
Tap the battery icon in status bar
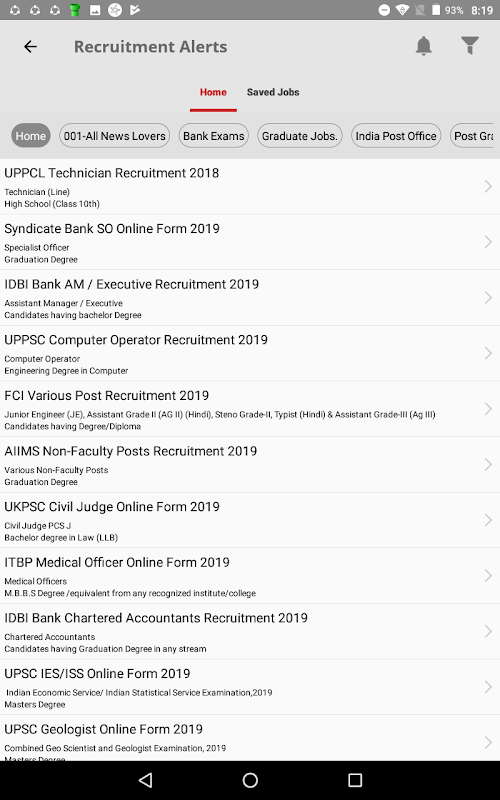(436, 10)
